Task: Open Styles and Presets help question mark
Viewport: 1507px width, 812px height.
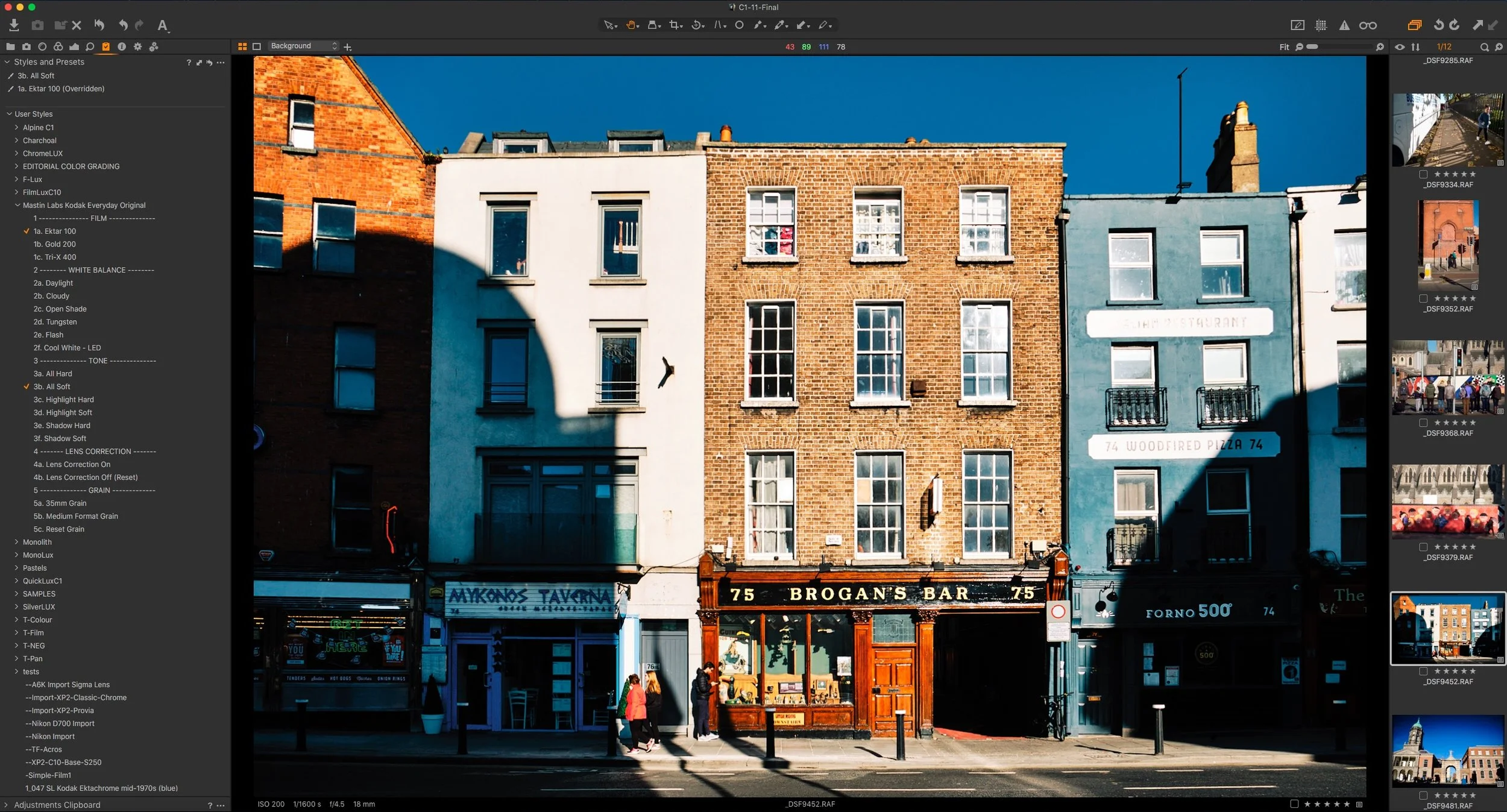Action: coord(189,63)
